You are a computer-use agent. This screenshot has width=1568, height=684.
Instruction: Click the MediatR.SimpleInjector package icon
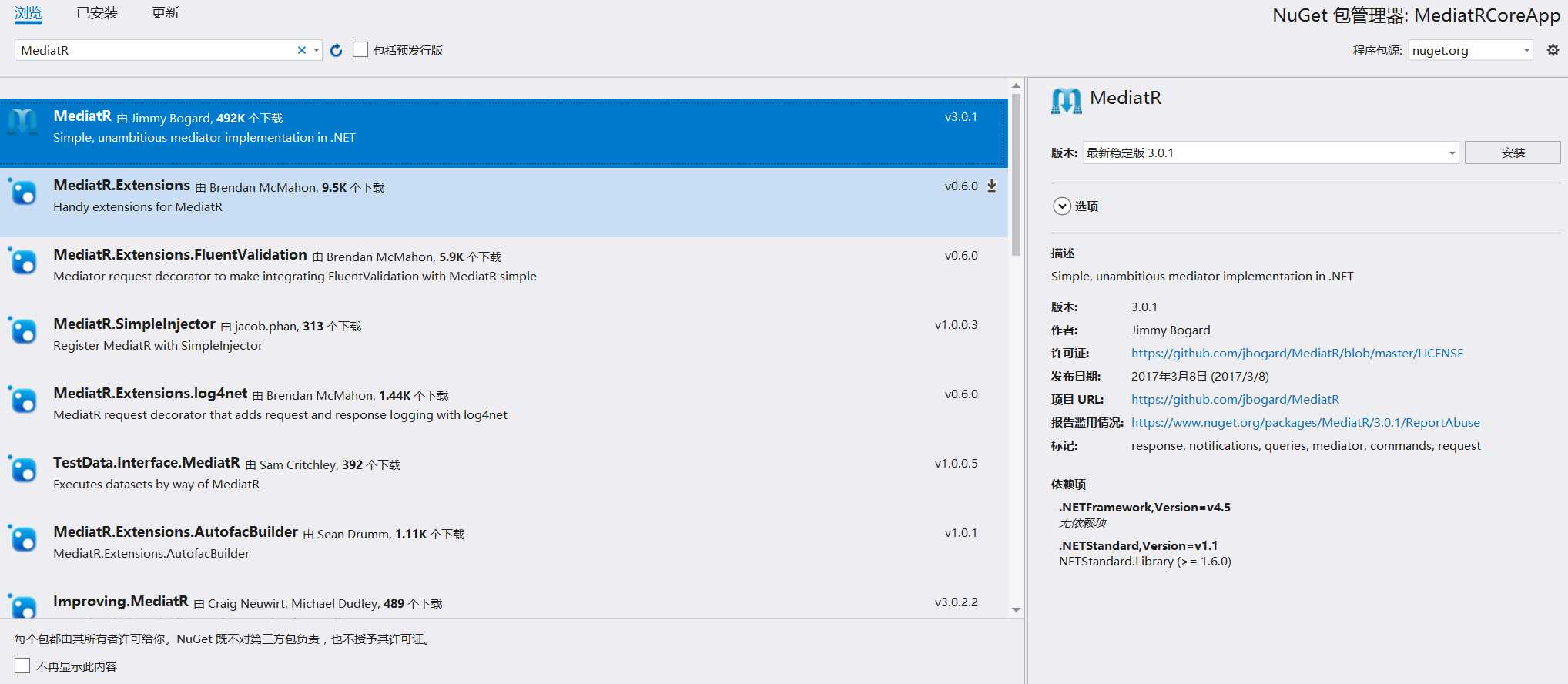[x=22, y=330]
